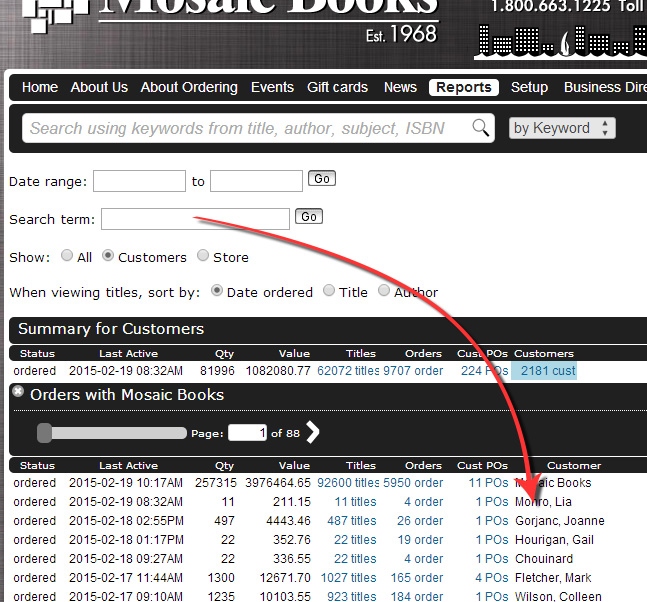Sort titles by Title radio option

tap(329, 291)
